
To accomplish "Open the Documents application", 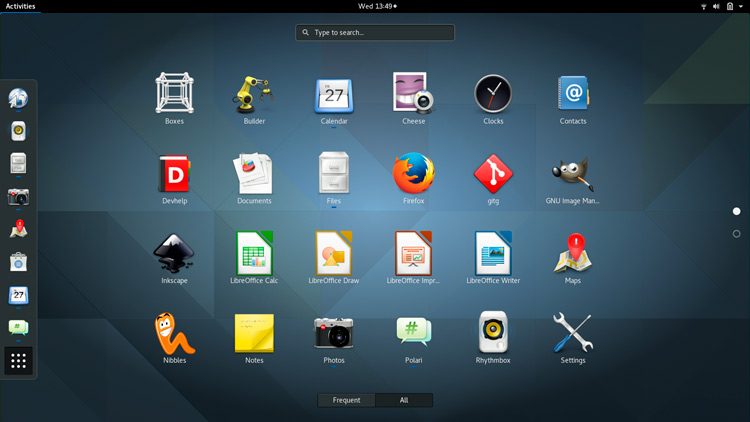I will tap(254, 173).
